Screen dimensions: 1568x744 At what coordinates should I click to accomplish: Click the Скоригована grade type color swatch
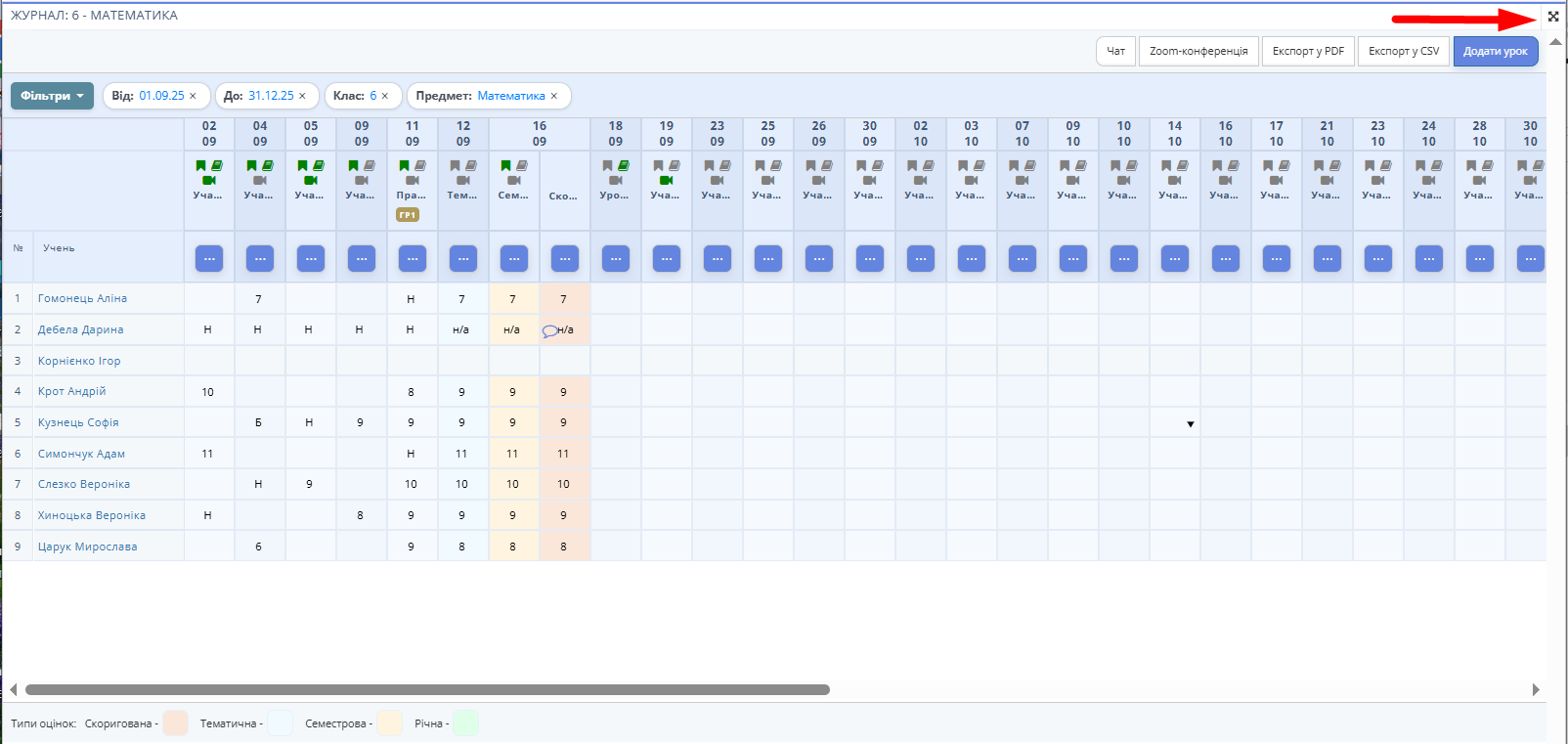point(176,723)
